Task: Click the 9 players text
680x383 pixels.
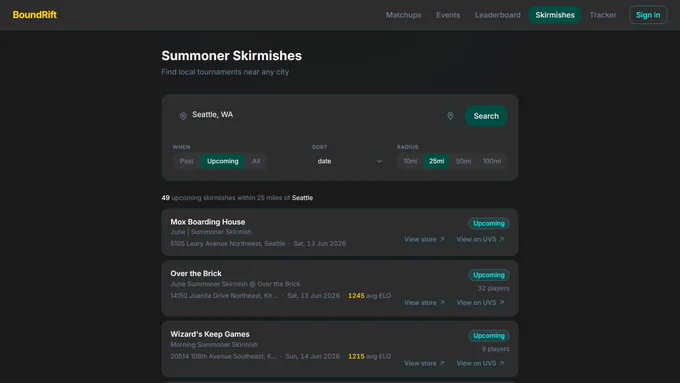Action: click(x=495, y=349)
